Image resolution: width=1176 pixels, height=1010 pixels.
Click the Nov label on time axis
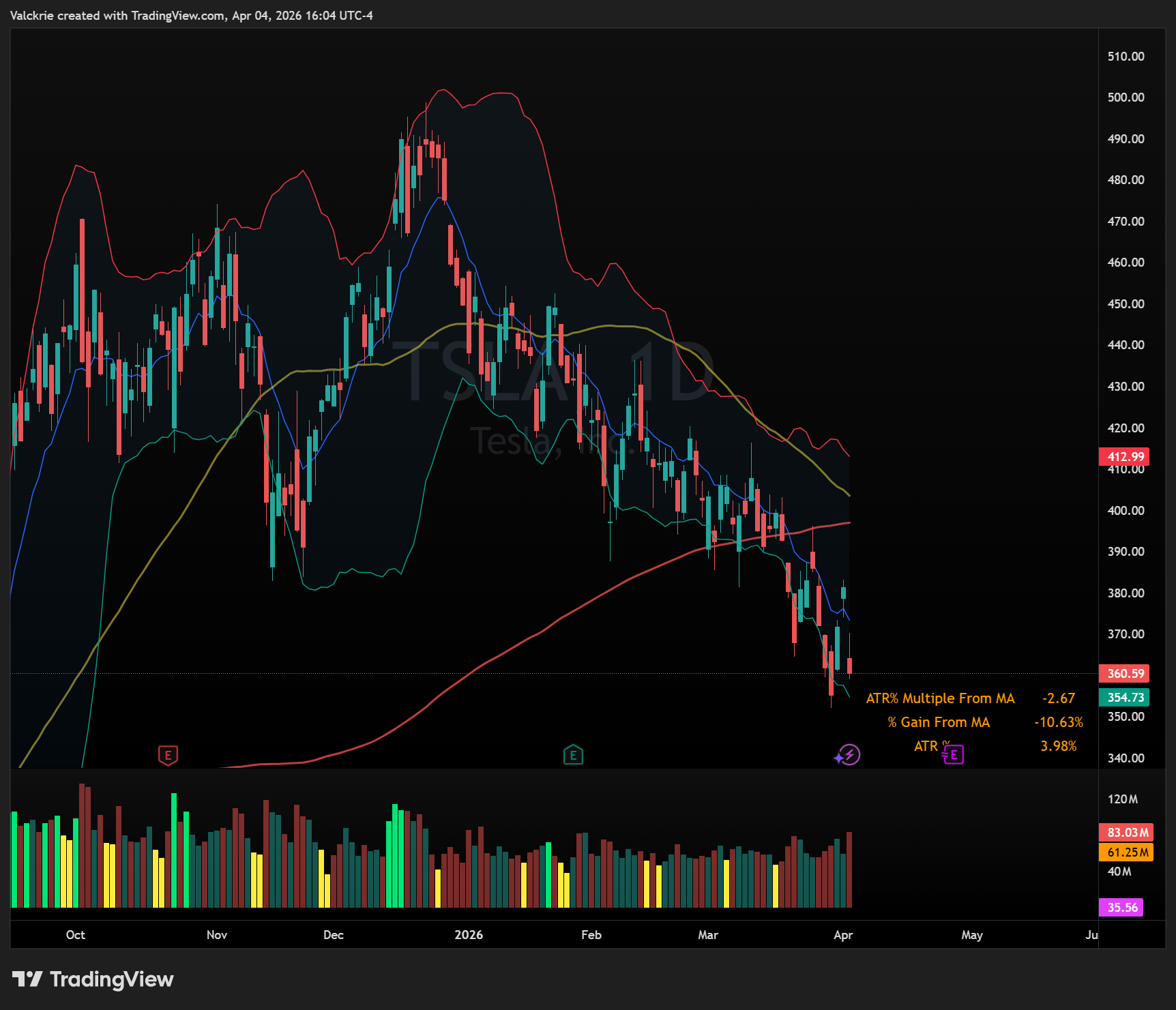click(x=217, y=935)
